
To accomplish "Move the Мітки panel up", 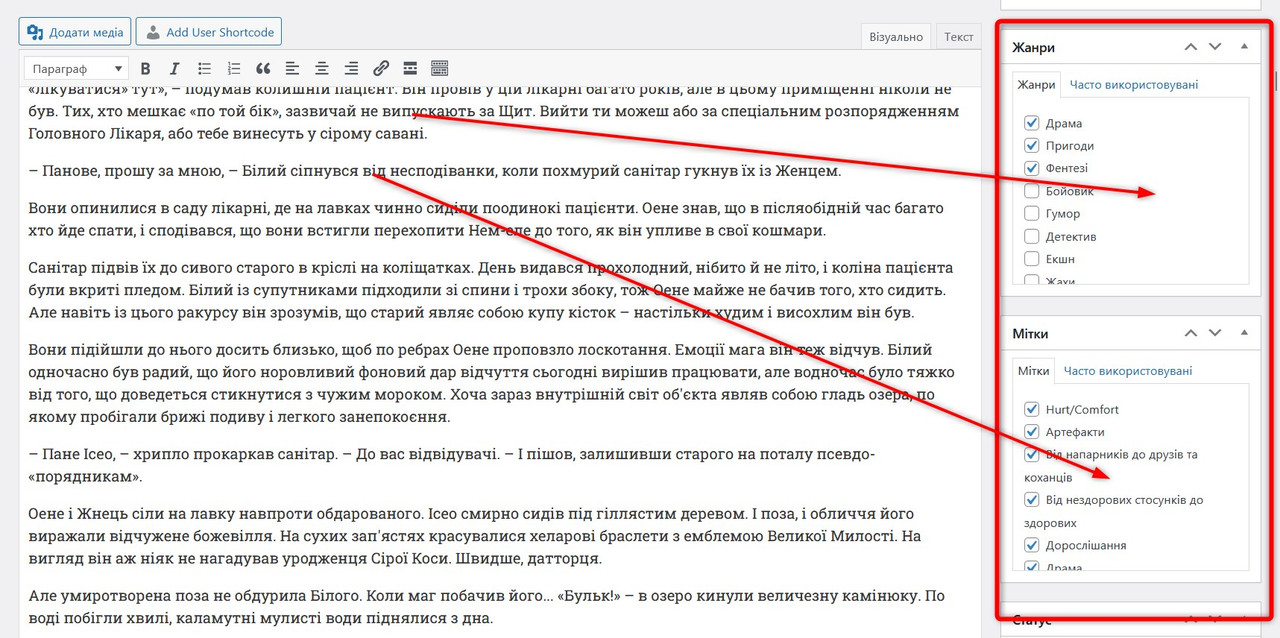I will click(x=1190, y=333).
